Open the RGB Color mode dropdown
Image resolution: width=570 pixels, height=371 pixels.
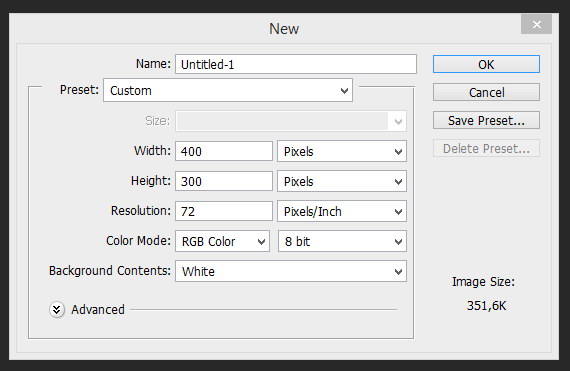click(222, 241)
